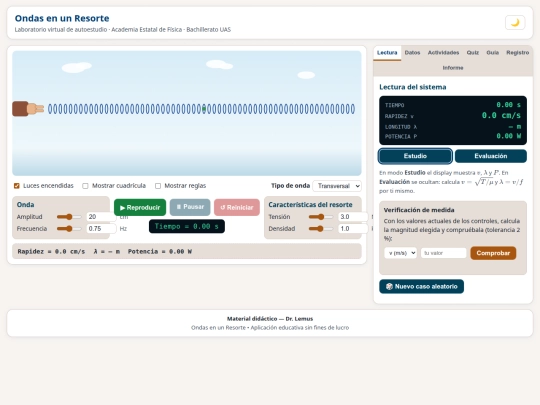Adjust the Tensión slider
This screenshot has width=540, height=405.
coord(321,217)
